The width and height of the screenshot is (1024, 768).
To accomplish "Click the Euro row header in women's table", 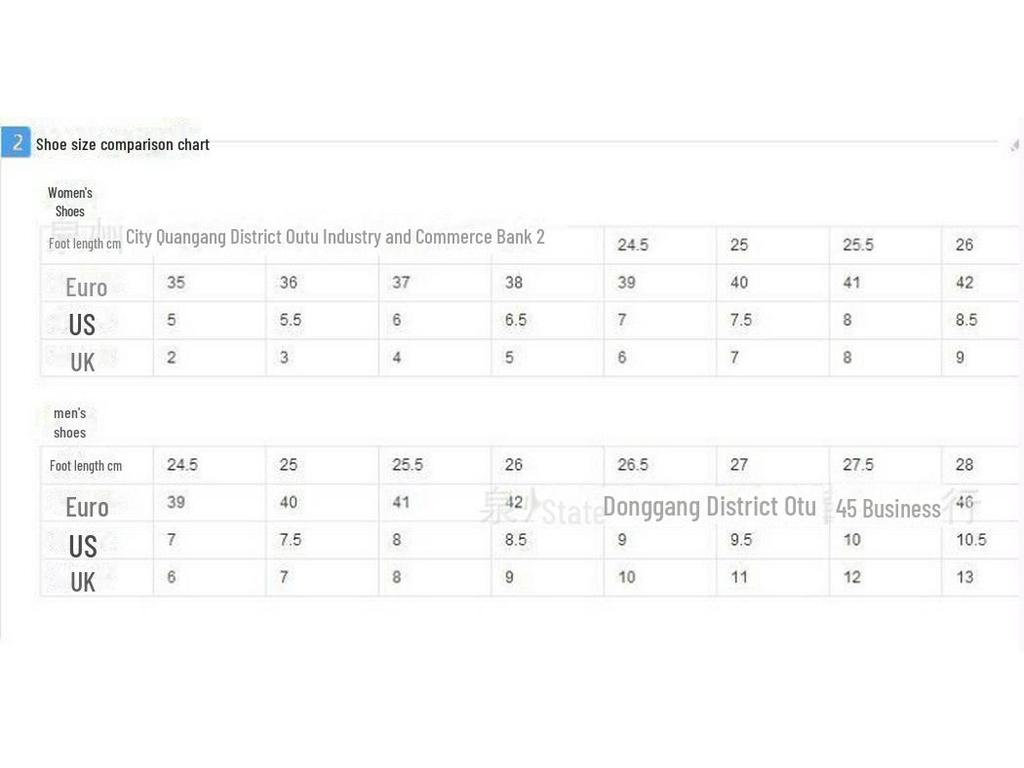I will [86, 288].
